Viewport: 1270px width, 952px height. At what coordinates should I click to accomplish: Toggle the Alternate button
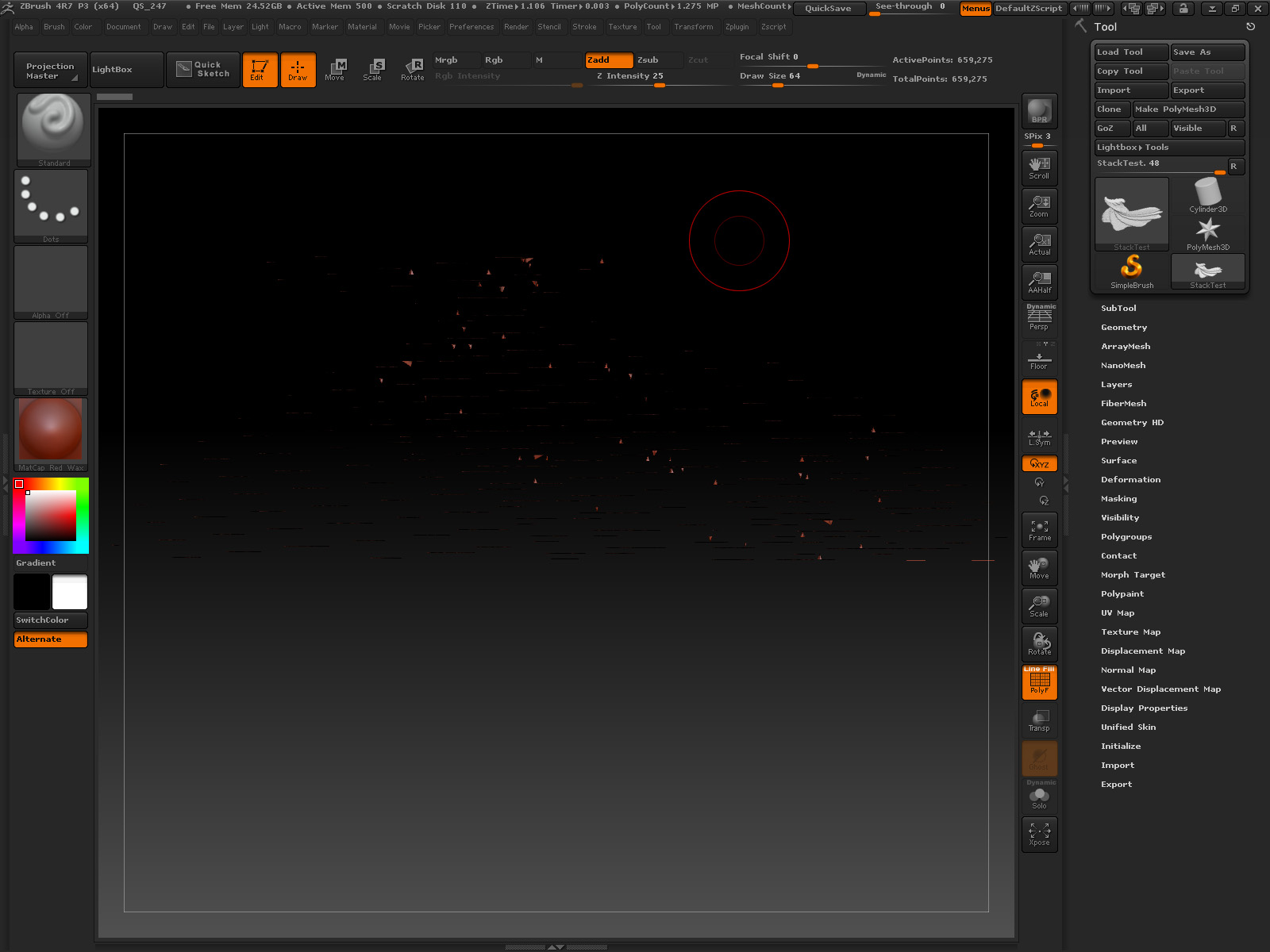pos(51,639)
